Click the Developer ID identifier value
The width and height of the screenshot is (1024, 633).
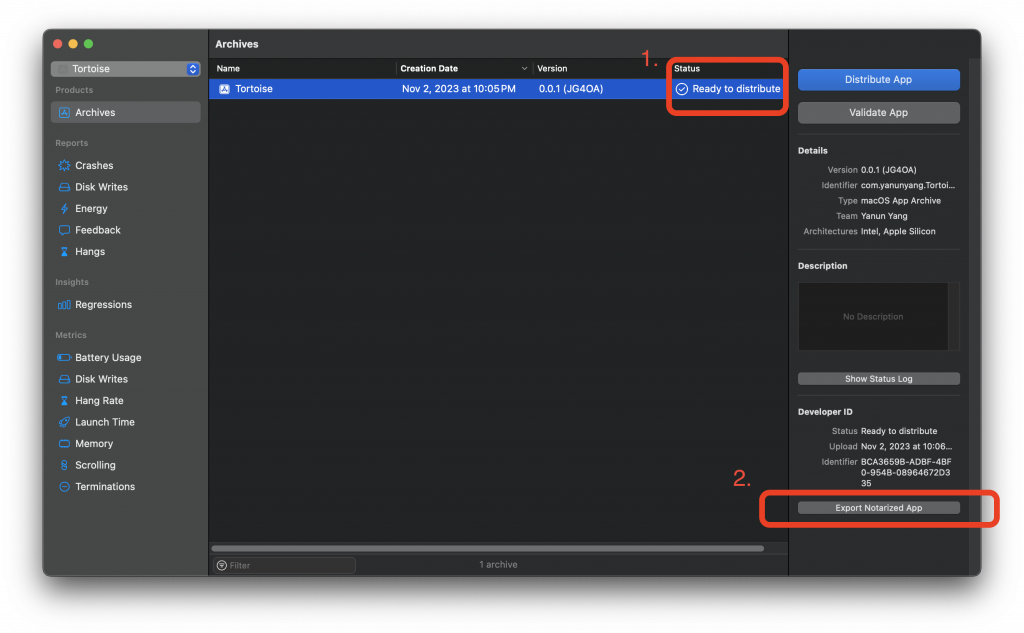point(906,472)
